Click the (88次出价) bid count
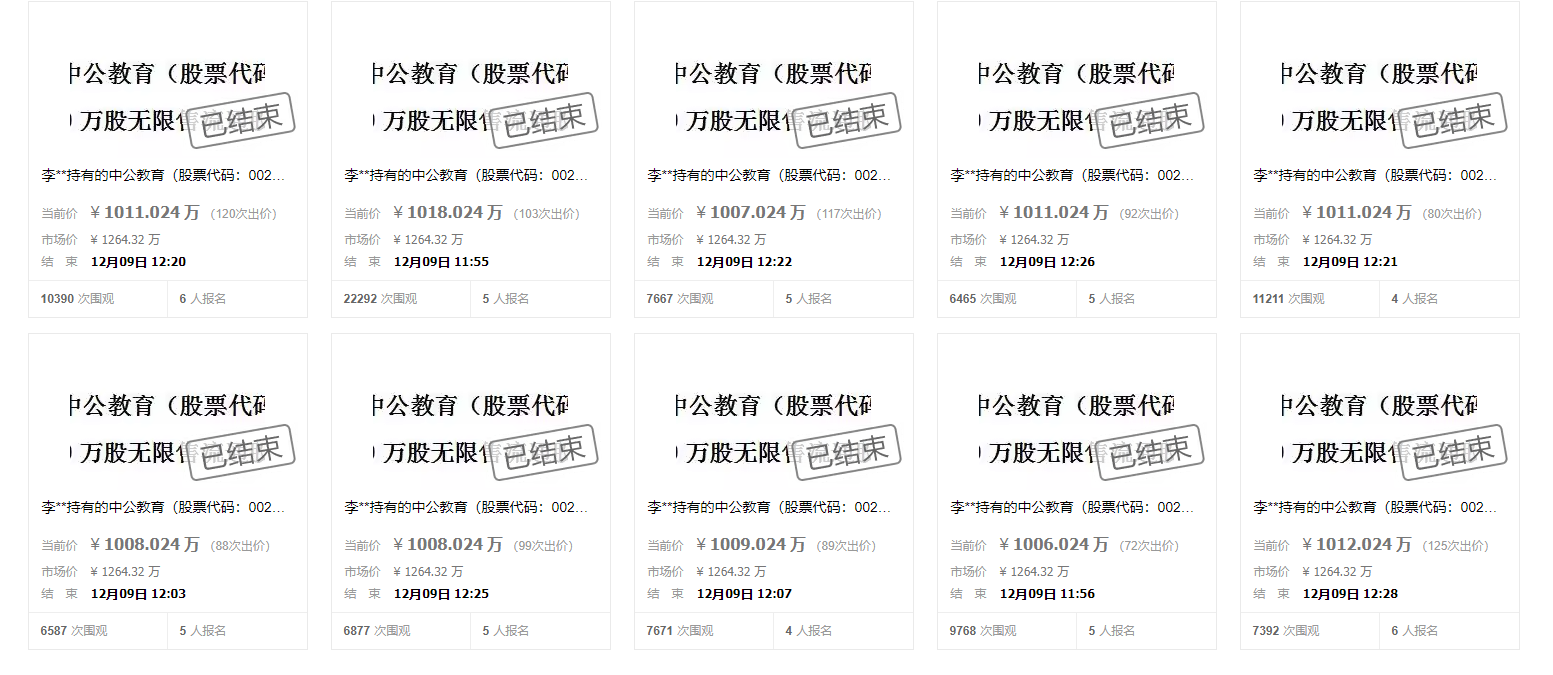The height and width of the screenshot is (675, 1553). tap(240, 546)
